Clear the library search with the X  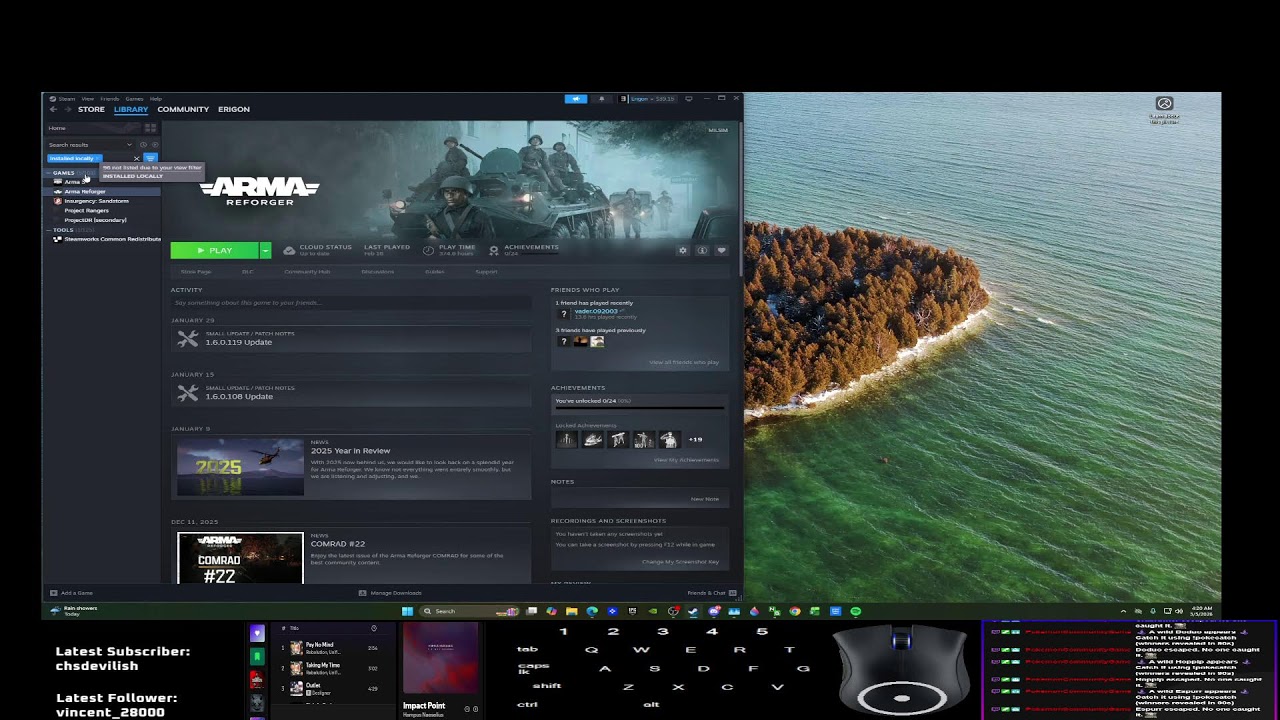(x=137, y=158)
